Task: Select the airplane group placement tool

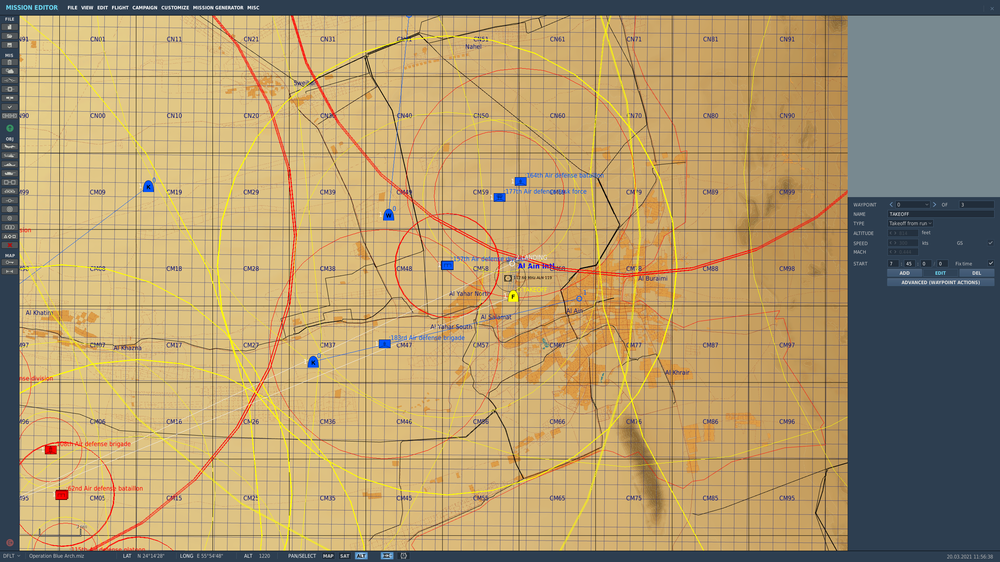Action: (x=9, y=147)
